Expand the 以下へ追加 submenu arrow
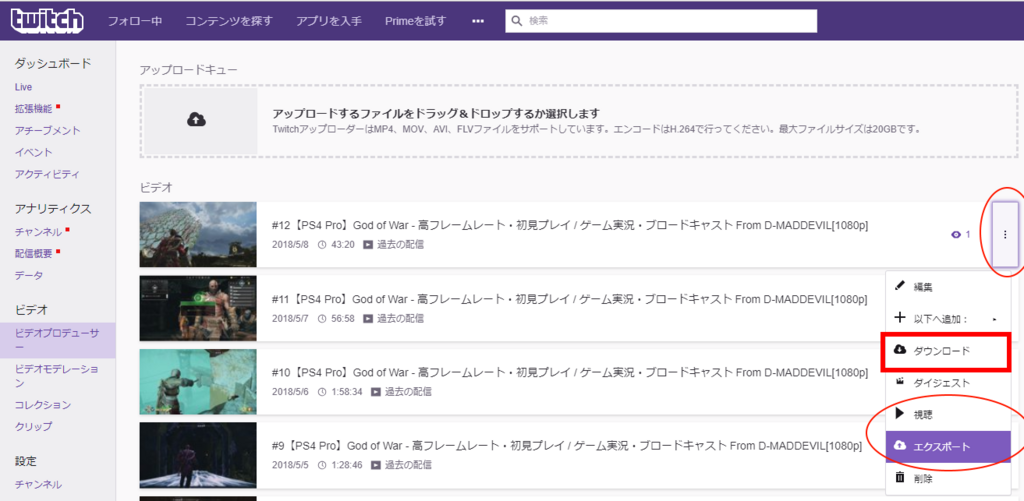Viewport: 1024px width, 501px height. pos(995,319)
